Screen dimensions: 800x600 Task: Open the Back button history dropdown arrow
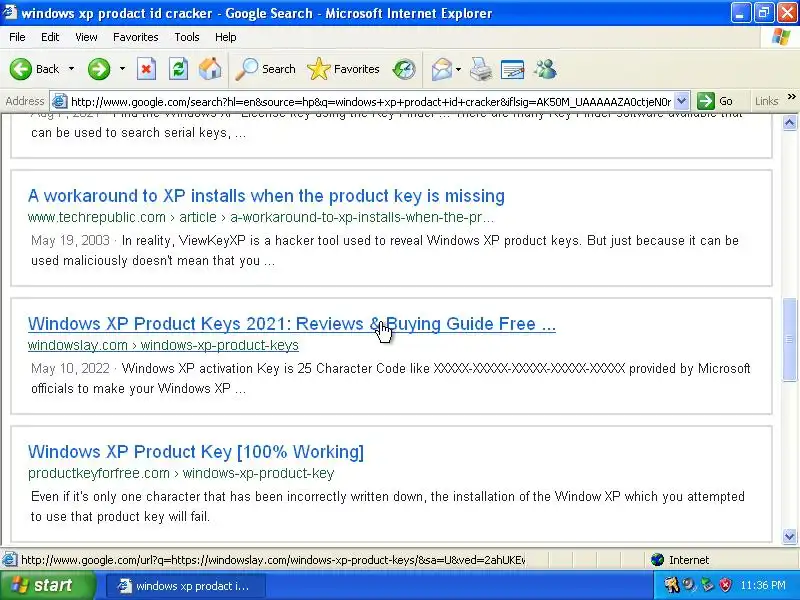tap(71, 69)
